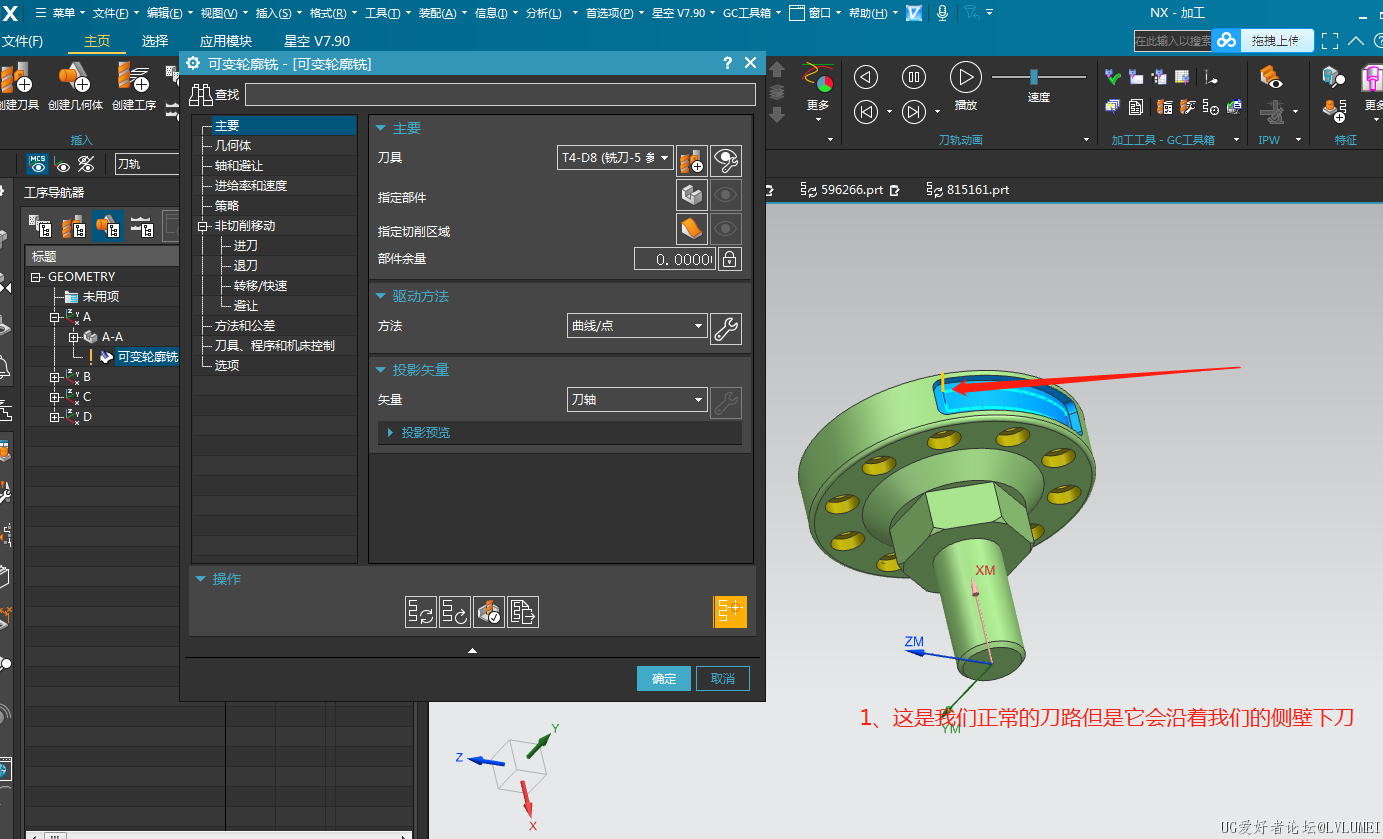Collapse the 驱动方法 section

point(381,297)
